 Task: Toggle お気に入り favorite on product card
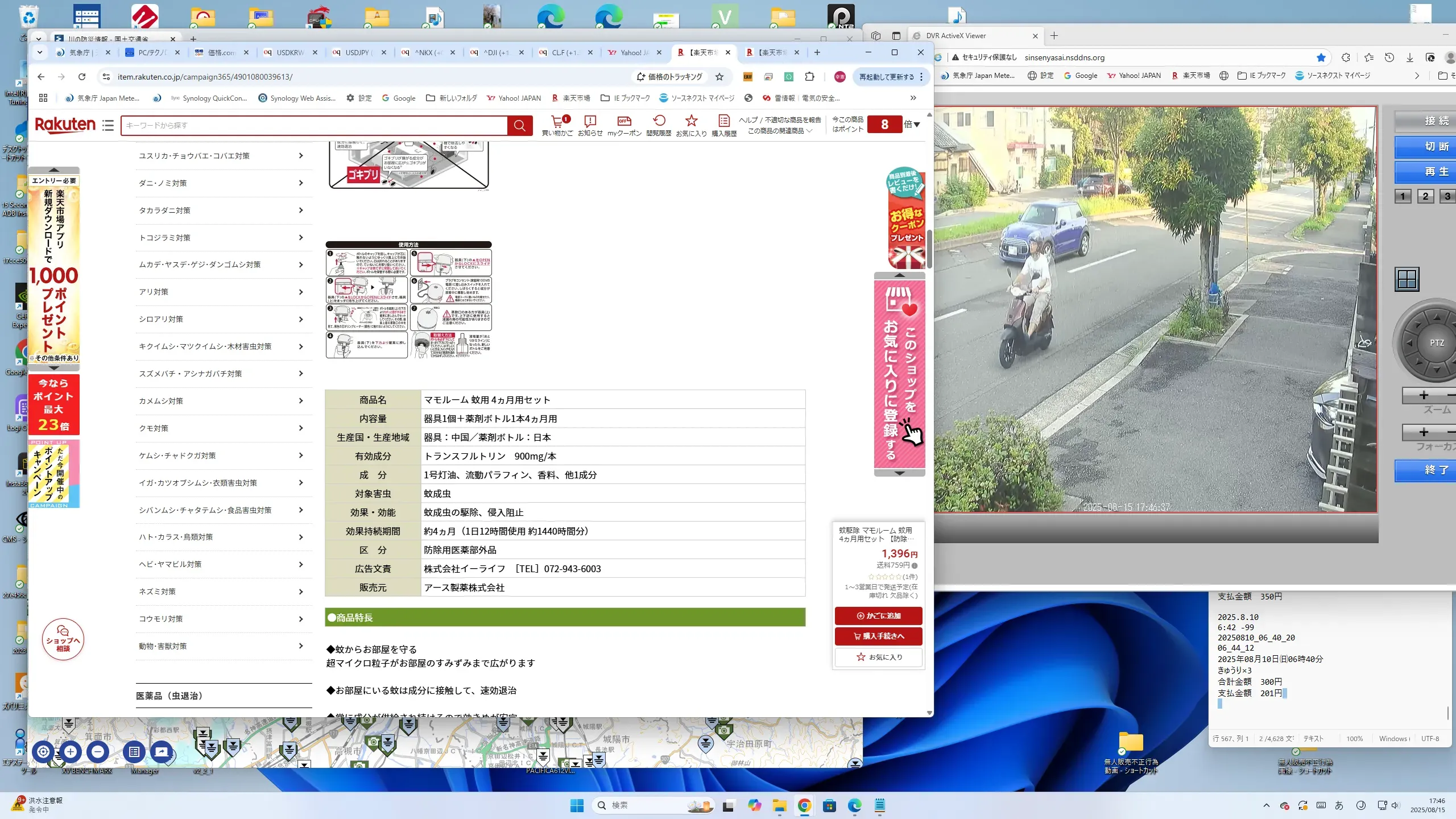878,657
